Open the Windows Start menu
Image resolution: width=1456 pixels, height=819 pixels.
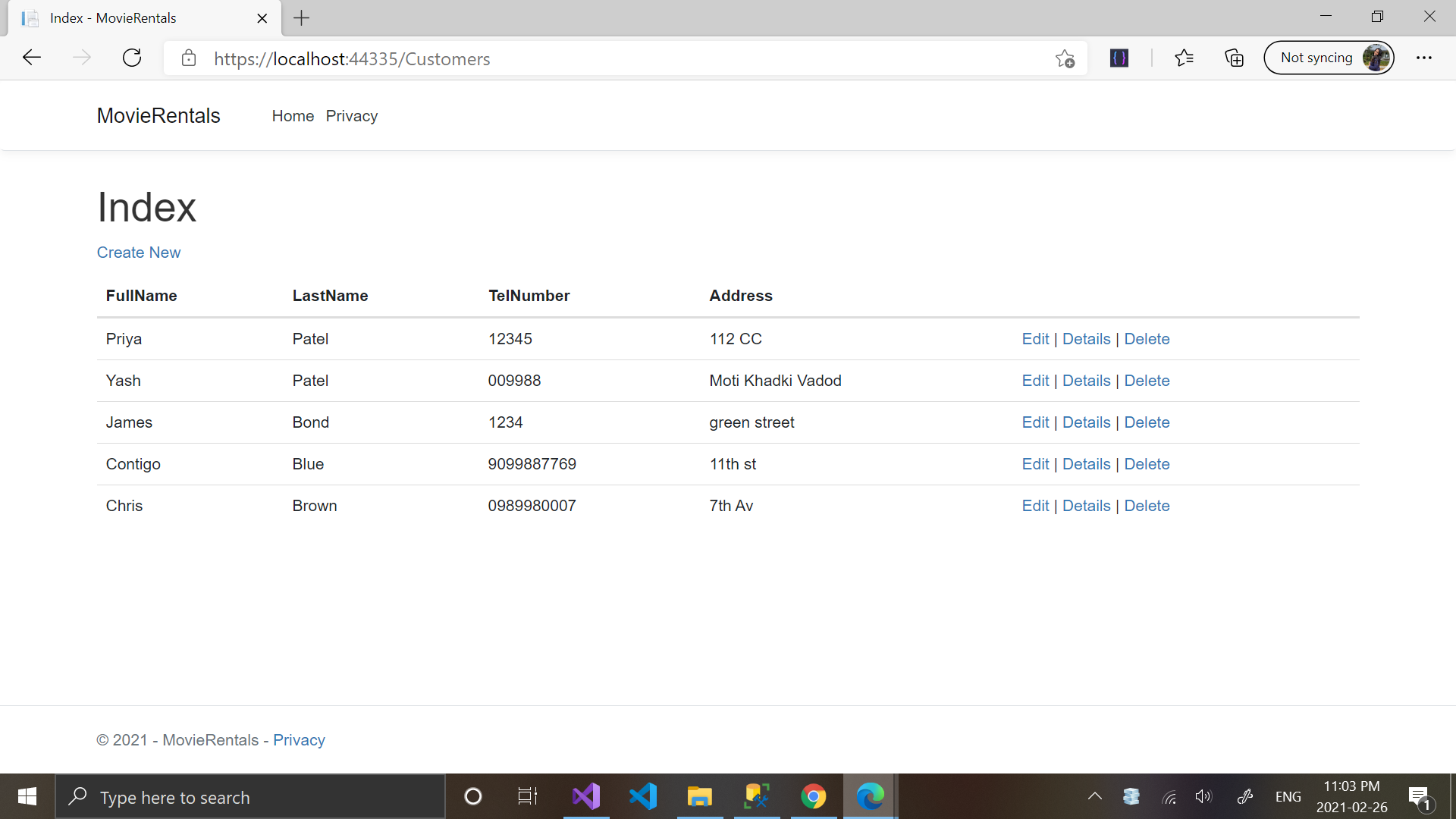pyautogui.click(x=27, y=796)
